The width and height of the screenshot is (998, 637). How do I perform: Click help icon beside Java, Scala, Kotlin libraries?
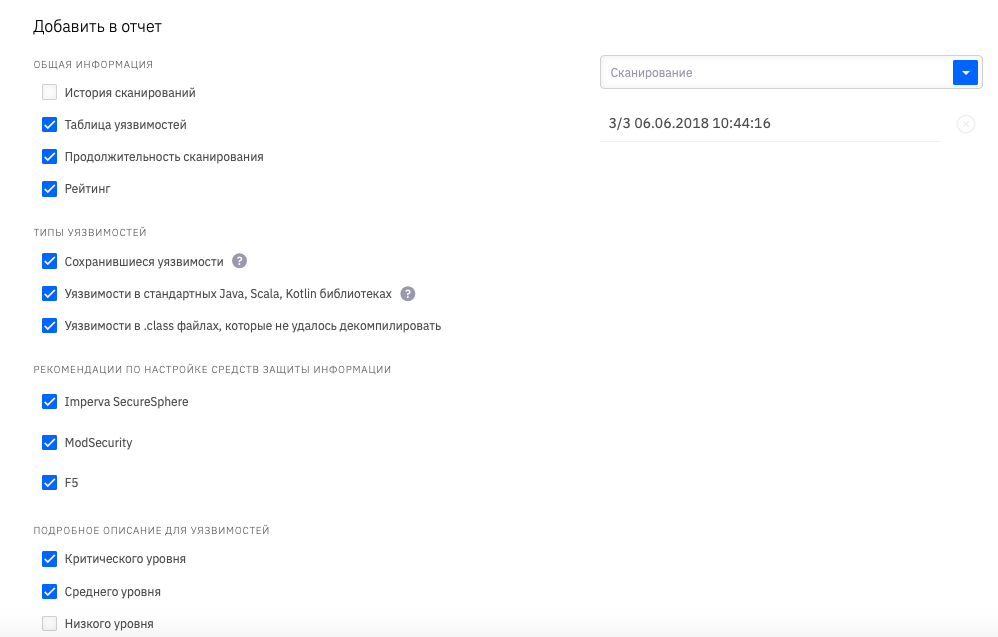pos(407,294)
